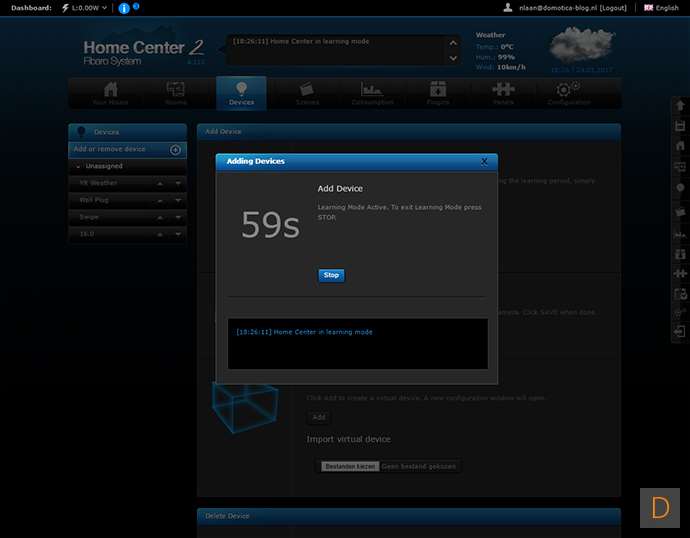
Task: Click the Devices panel header
Action: 128,132
